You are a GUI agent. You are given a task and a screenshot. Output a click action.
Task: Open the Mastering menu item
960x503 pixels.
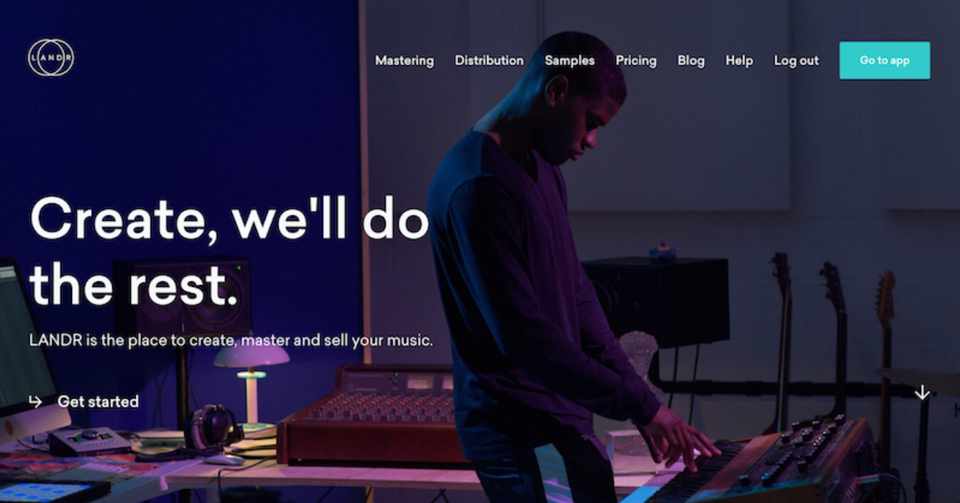pos(405,61)
